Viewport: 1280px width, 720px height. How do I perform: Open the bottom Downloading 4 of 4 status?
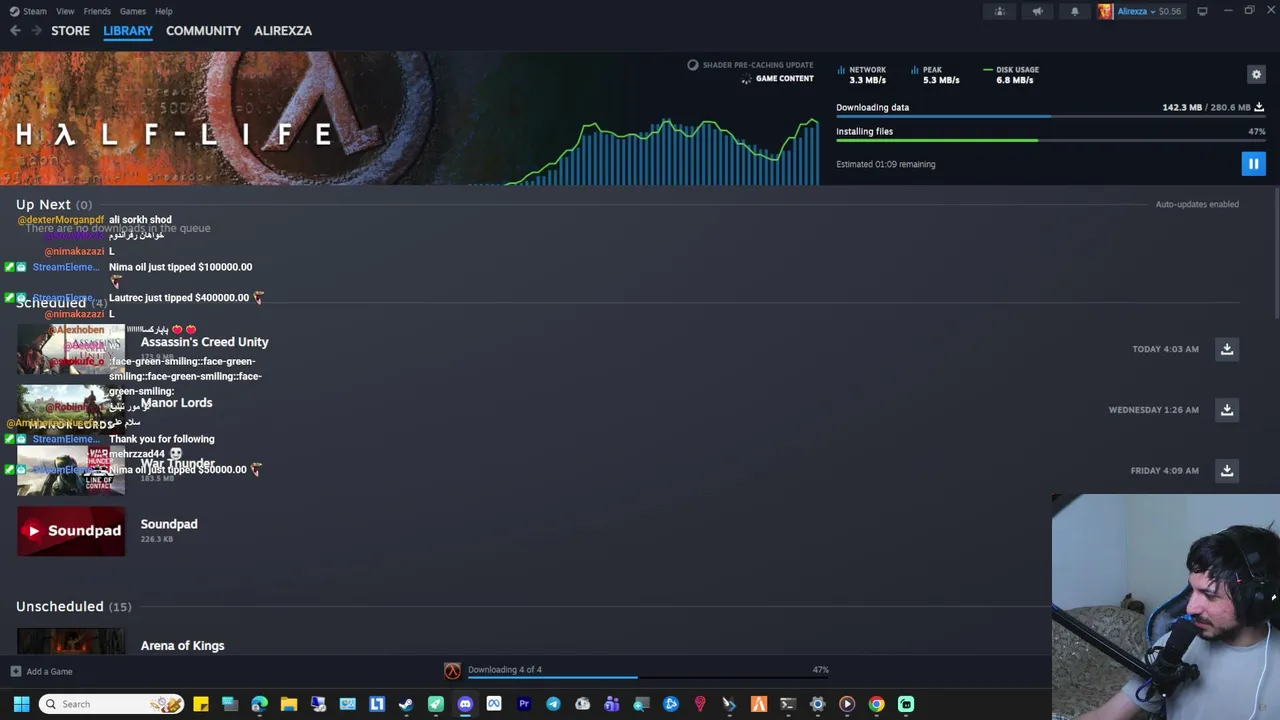point(505,670)
